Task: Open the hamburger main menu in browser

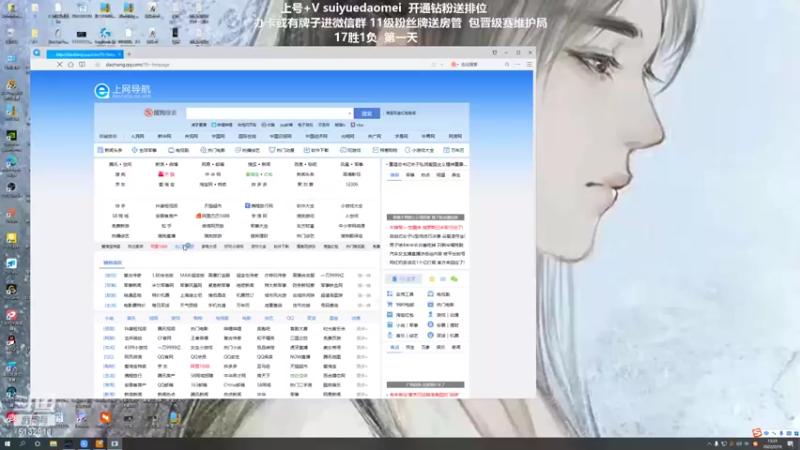Action: pyautogui.click(x=529, y=65)
